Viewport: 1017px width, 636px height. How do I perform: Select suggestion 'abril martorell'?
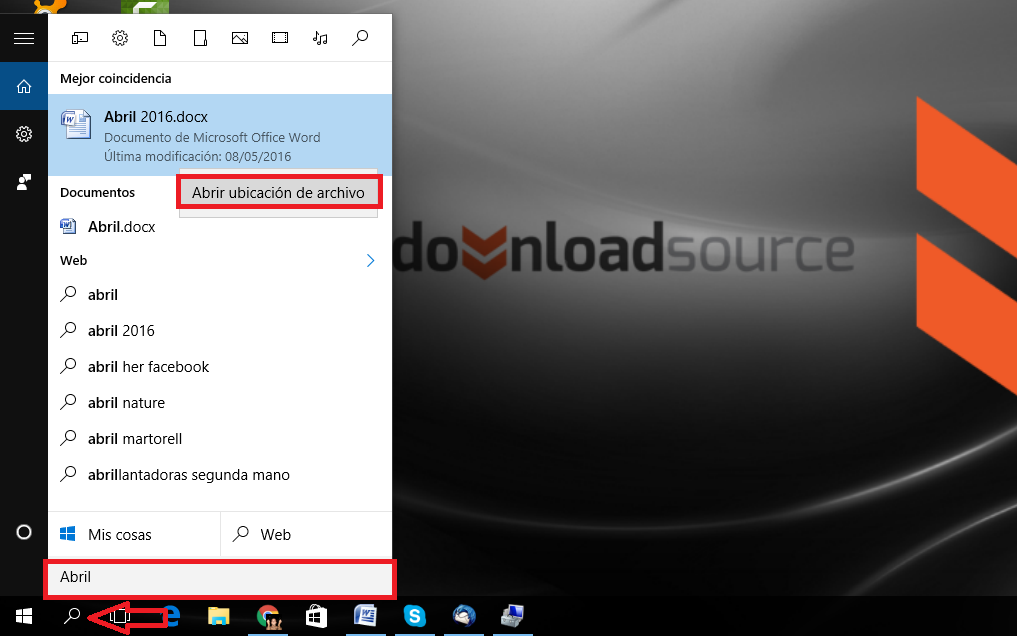click(220, 438)
